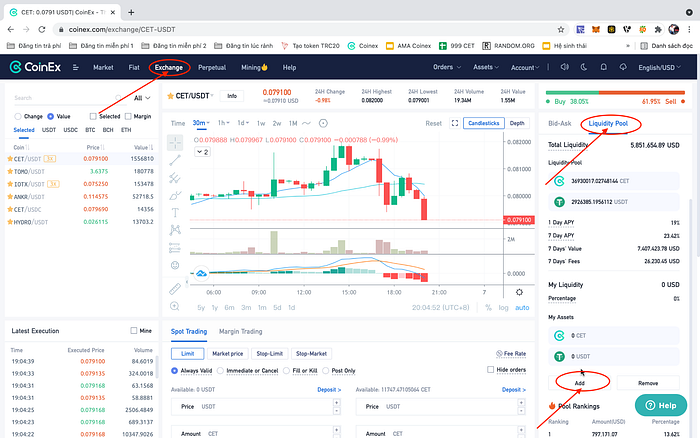The width and height of the screenshot is (700, 438).
Task: Open the Perpetual navigation item
Action: click(212, 67)
